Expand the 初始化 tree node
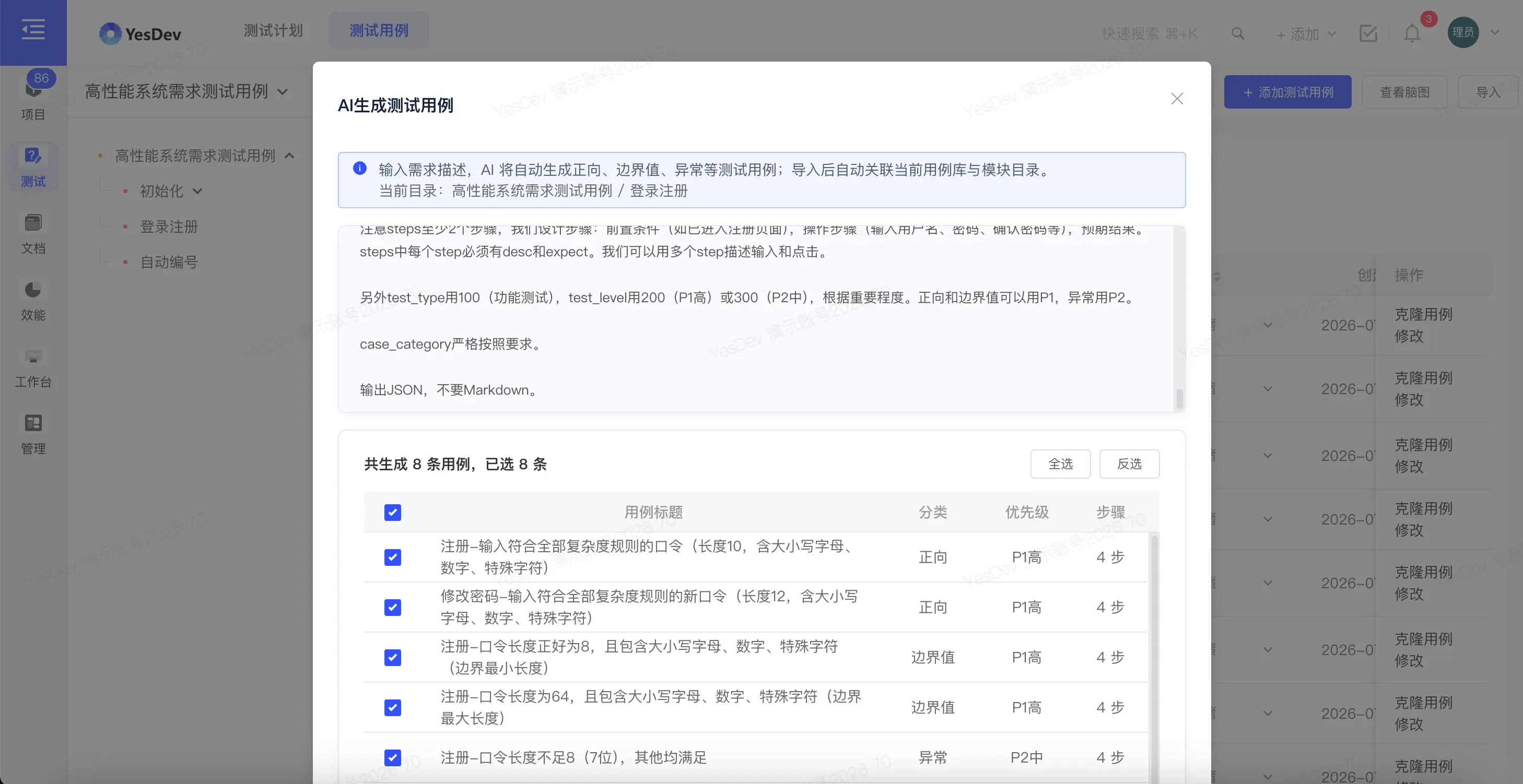Screen dimensions: 1523x784 [x=197, y=192]
